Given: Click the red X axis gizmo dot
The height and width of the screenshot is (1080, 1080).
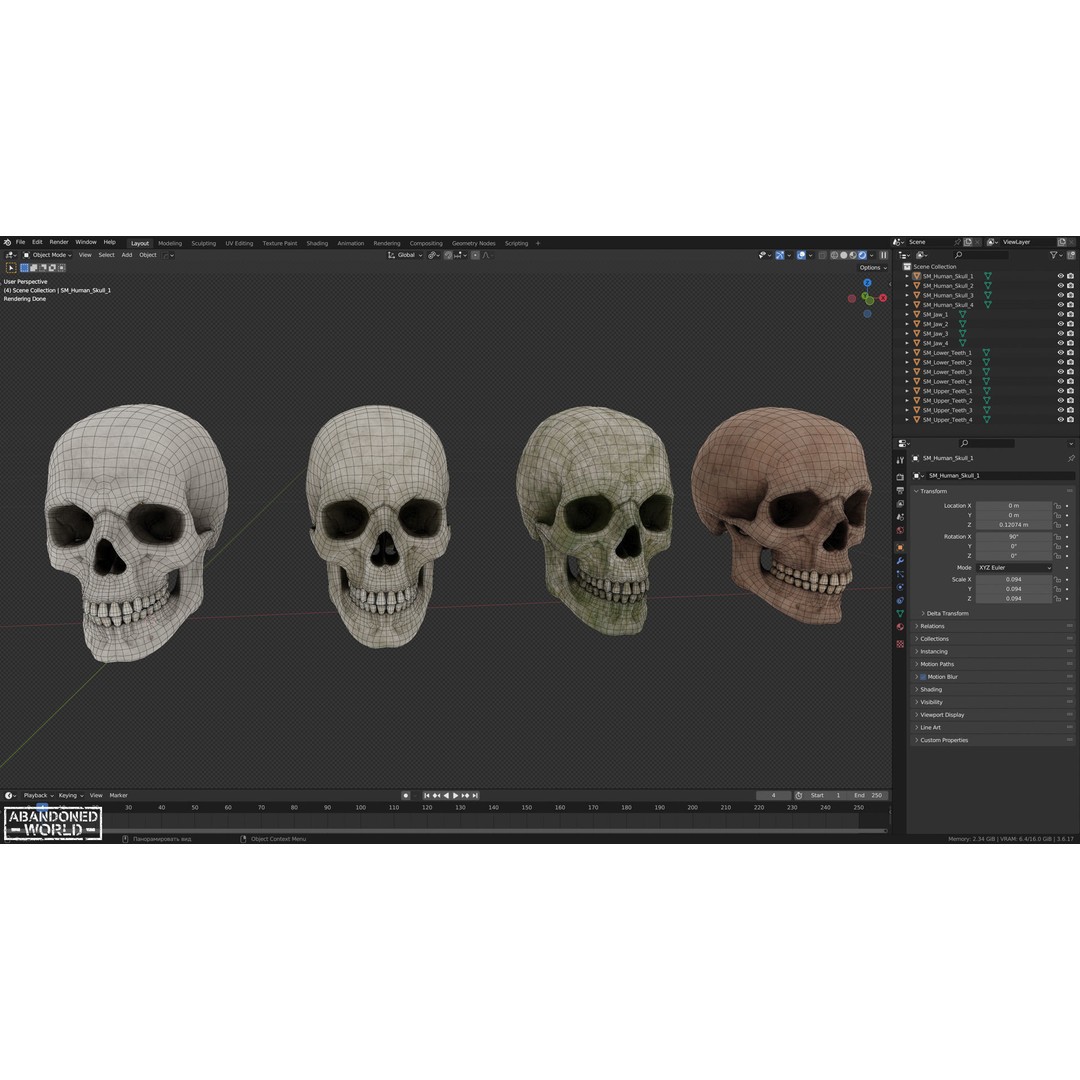Looking at the screenshot, I should [x=883, y=298].
